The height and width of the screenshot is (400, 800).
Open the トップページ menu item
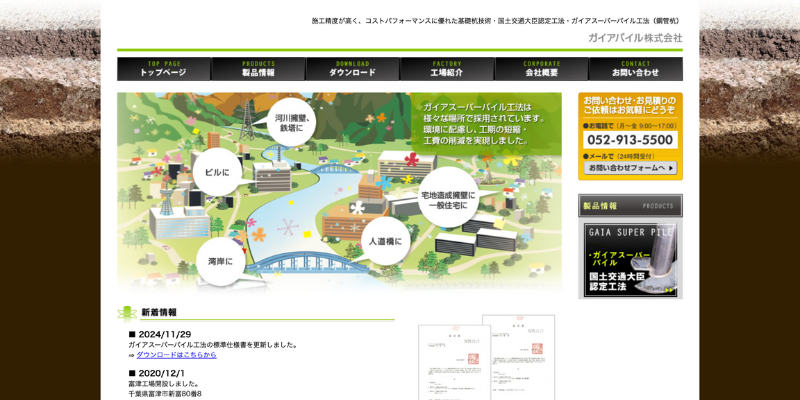(x=164, y=69)
